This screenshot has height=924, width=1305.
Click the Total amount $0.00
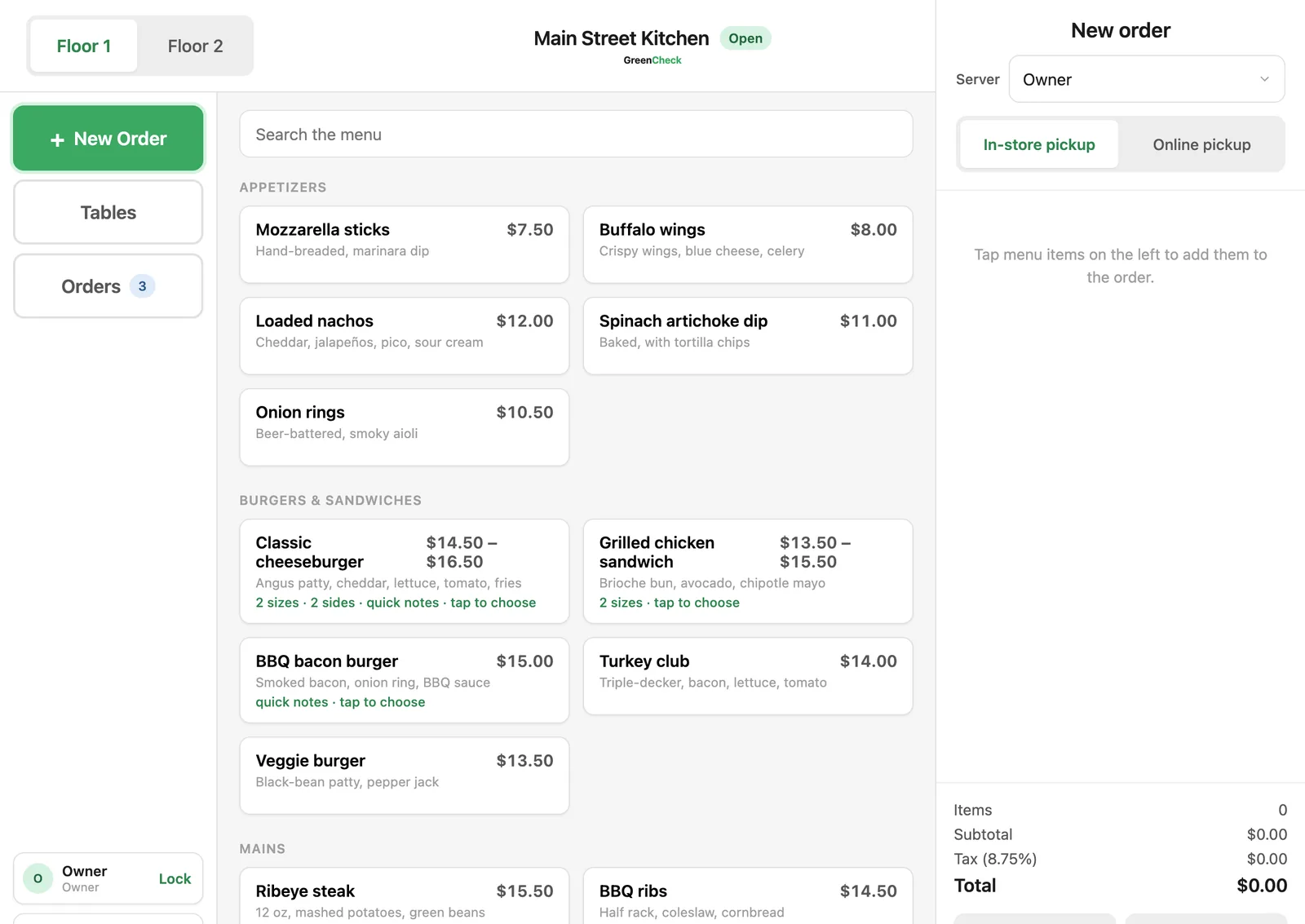[1262, 886]
